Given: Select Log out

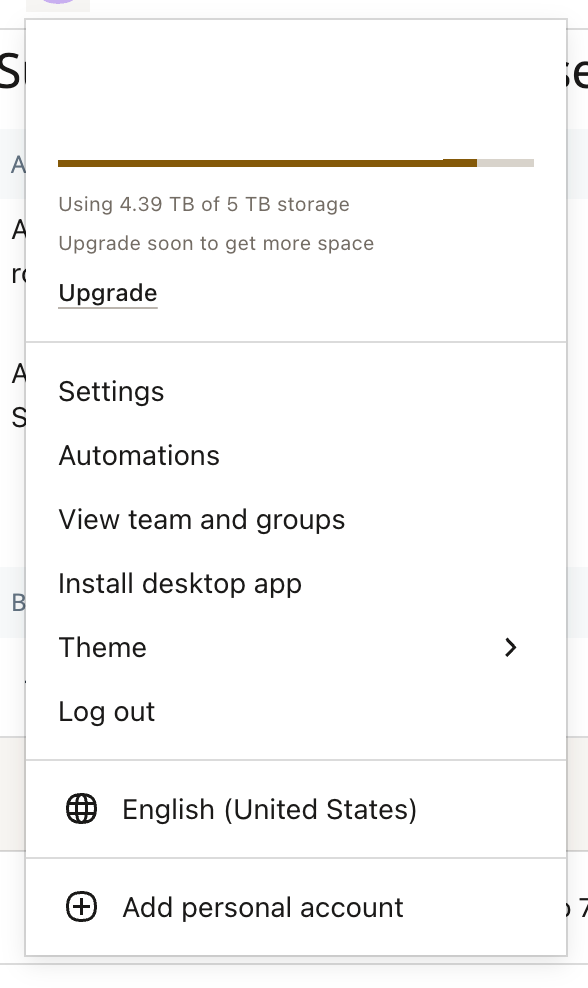Looking at the screenshot, I should click(x=107, y=711).
